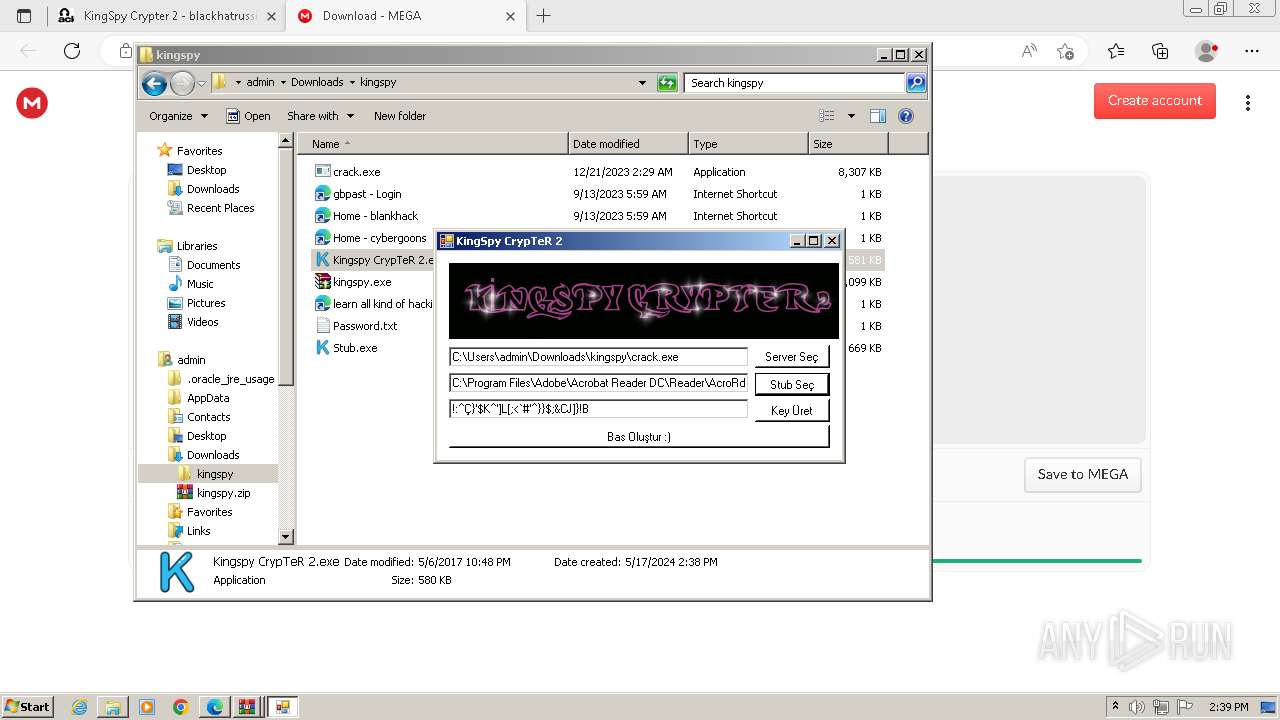Click the Stub Seç button
This screenshot has height=720, width=1280.
791,384
